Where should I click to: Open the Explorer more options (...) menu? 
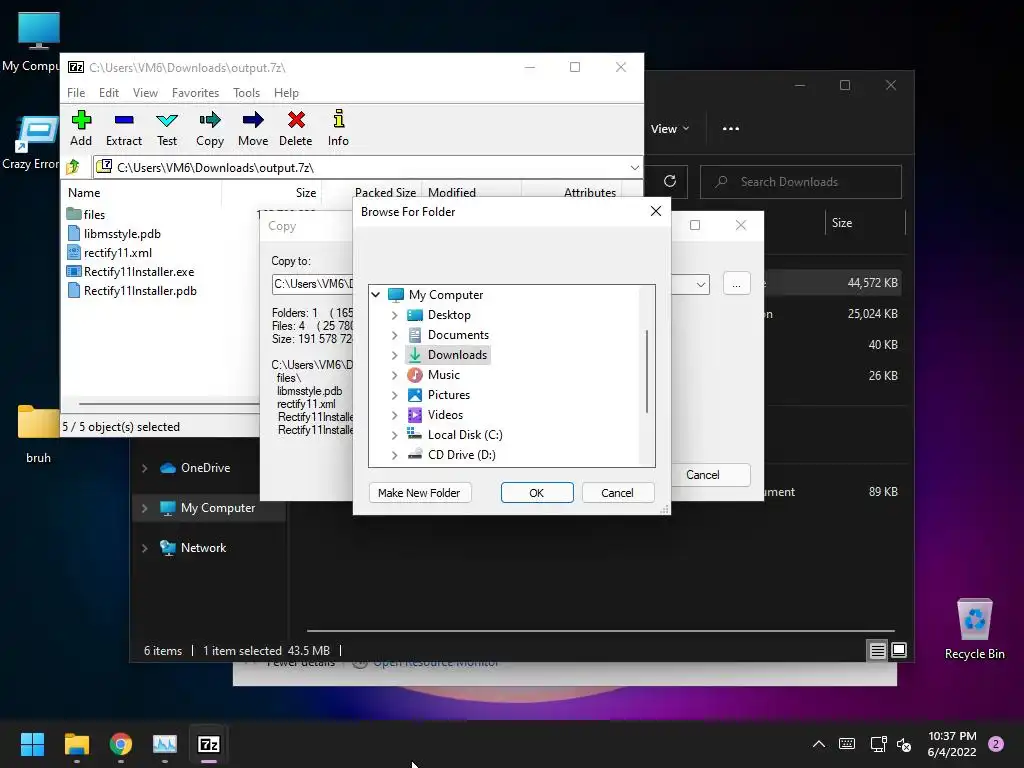coord(731,129)
